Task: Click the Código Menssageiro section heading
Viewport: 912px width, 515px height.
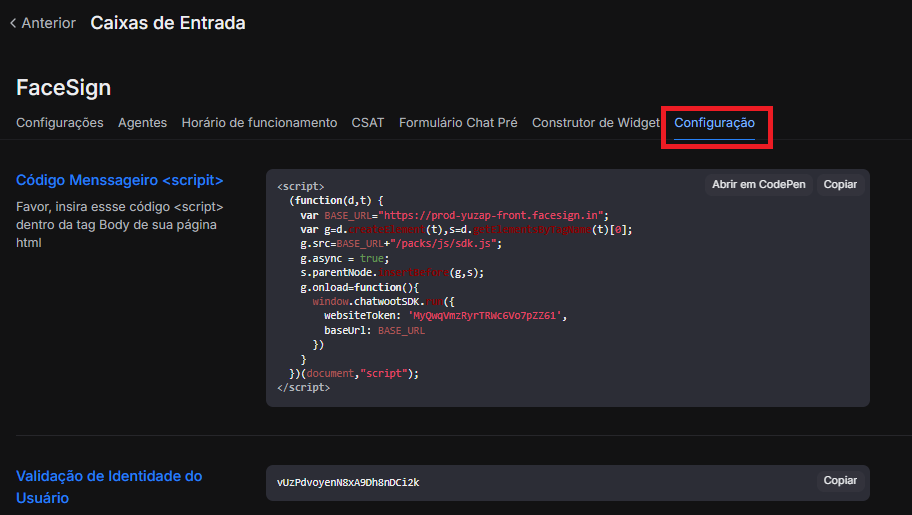Action: 119,180
